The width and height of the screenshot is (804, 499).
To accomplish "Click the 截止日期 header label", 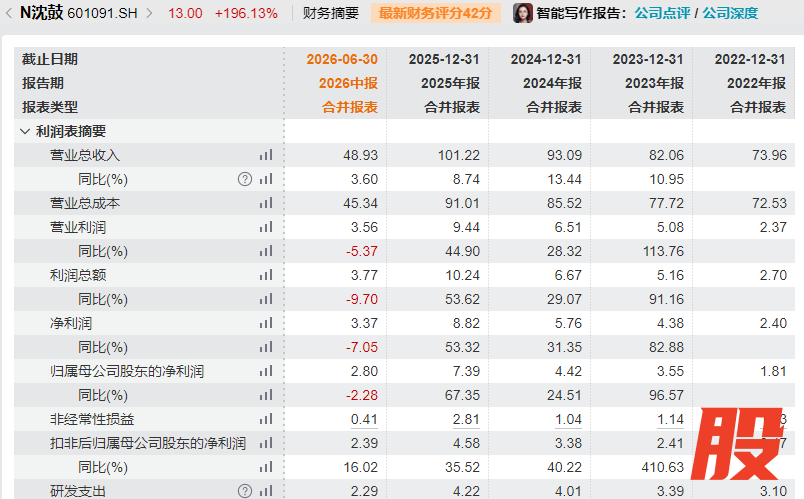I will [x=50, y=59].
